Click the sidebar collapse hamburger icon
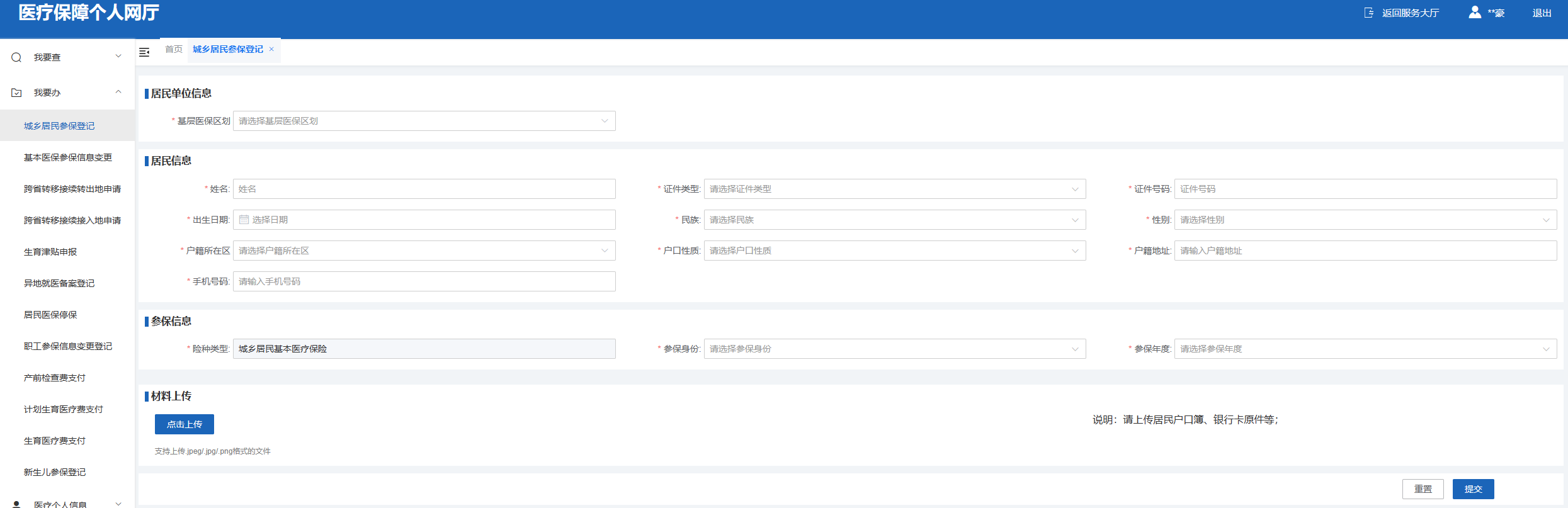 [144, 52]
